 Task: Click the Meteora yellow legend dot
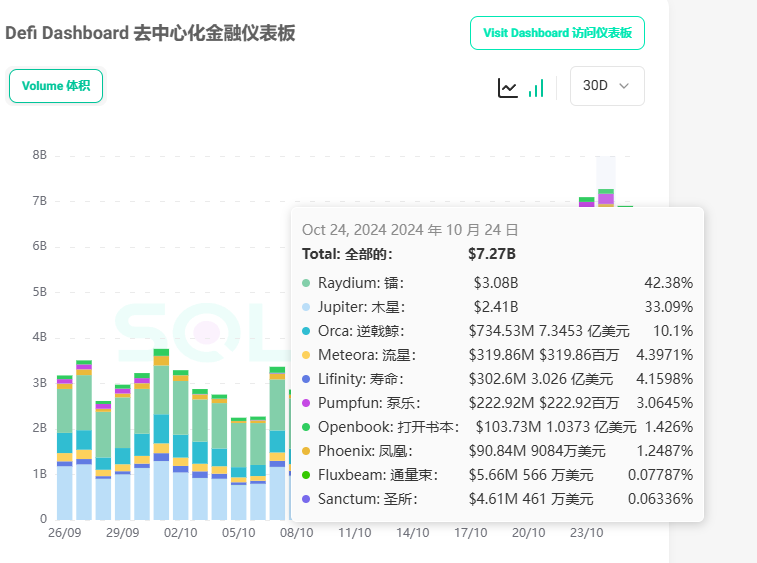coord(307,355)
